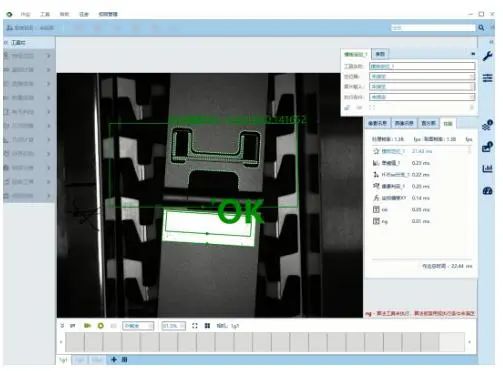503x371 pixels.
Task: Click the 工具栏 sidebar header
Action: [x=18, y=43]
